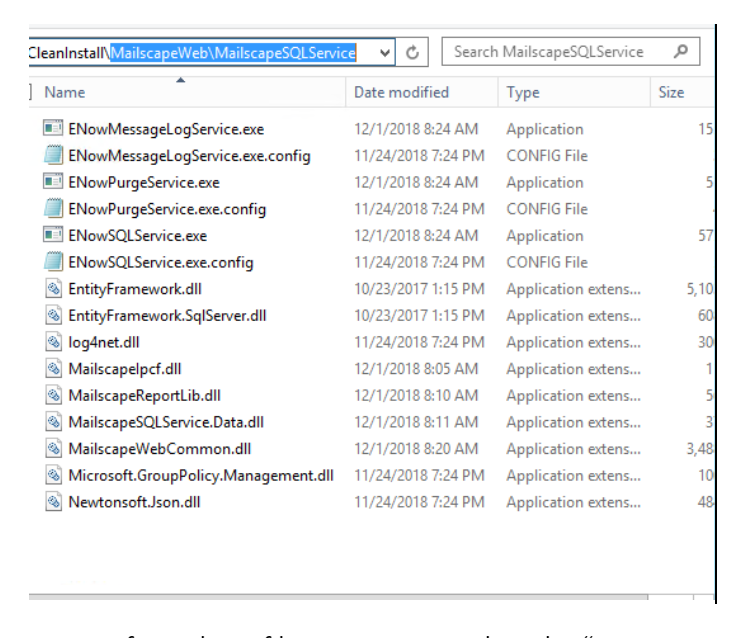The image size is (740, 638).
Task: Click date 10/23/2017 1:15 PM for EntityFramework.dll
Action: pos(420,289)
